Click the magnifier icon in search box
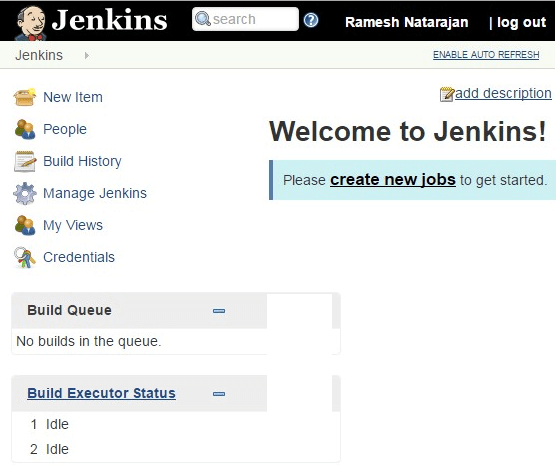556x465 pixels. [x=203, y=19]
